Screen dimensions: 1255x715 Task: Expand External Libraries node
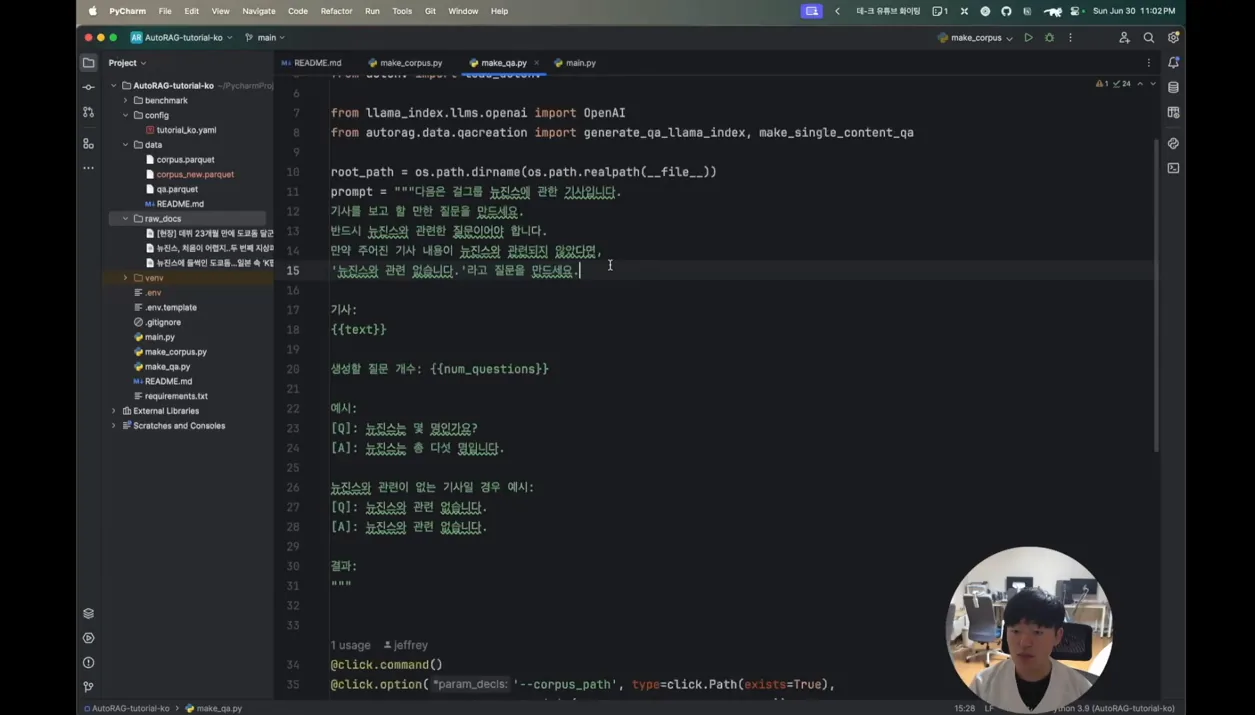pos(114,411)
